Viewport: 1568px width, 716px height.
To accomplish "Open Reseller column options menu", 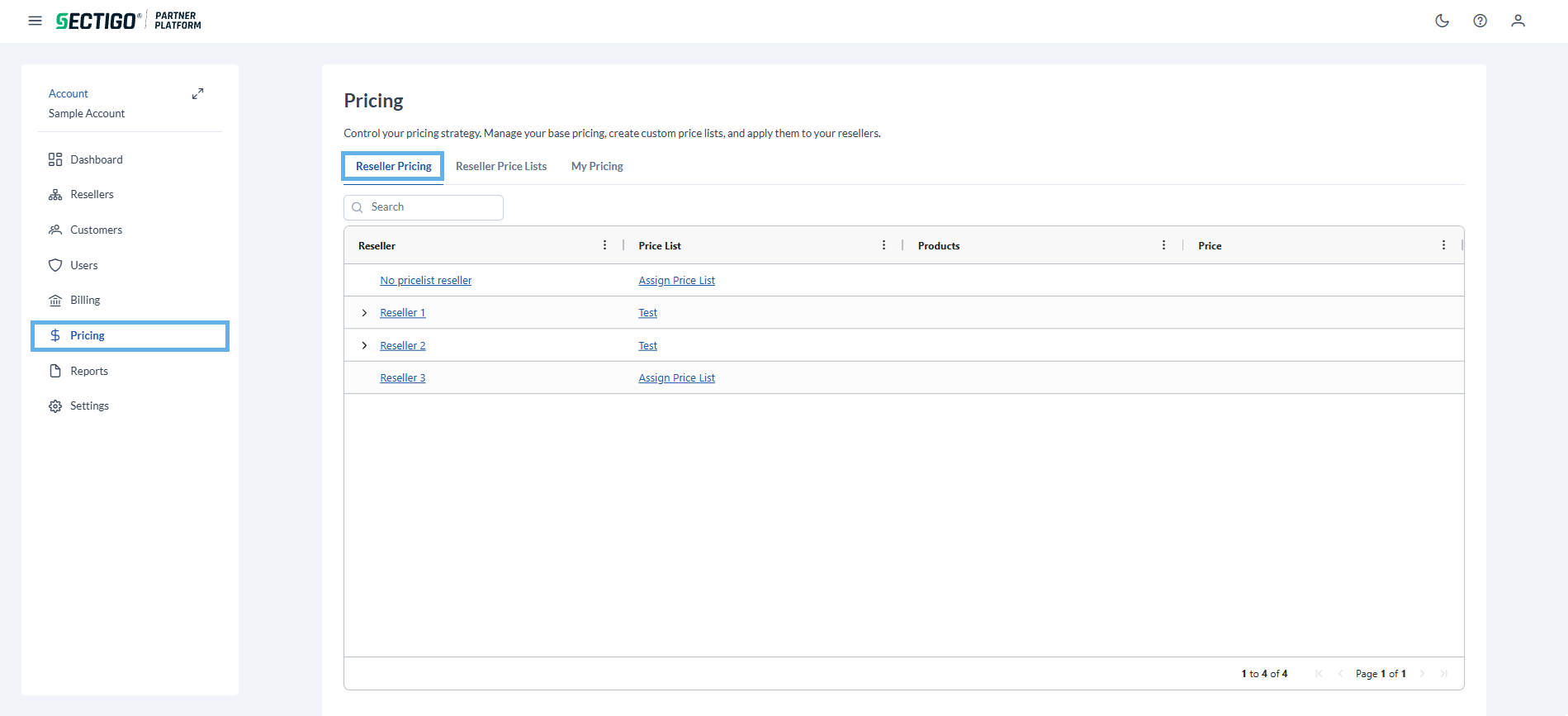I will pos(604,245).
